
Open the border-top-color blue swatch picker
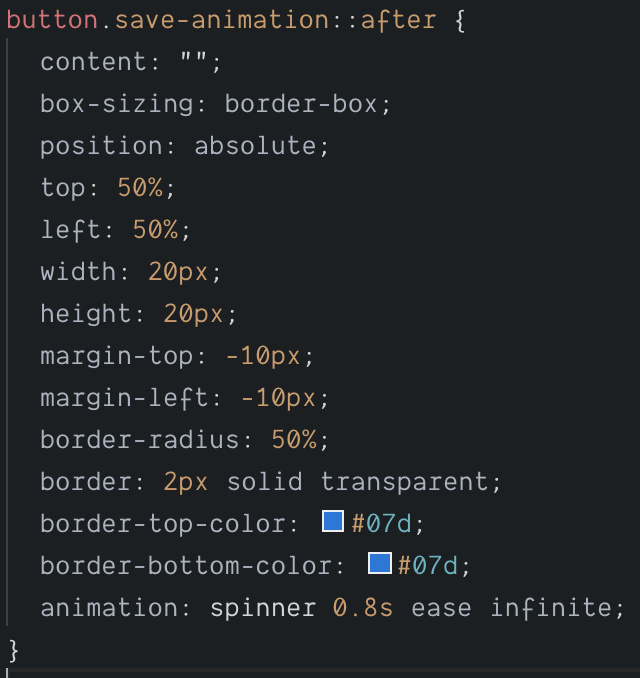click(x=333, y=521)
